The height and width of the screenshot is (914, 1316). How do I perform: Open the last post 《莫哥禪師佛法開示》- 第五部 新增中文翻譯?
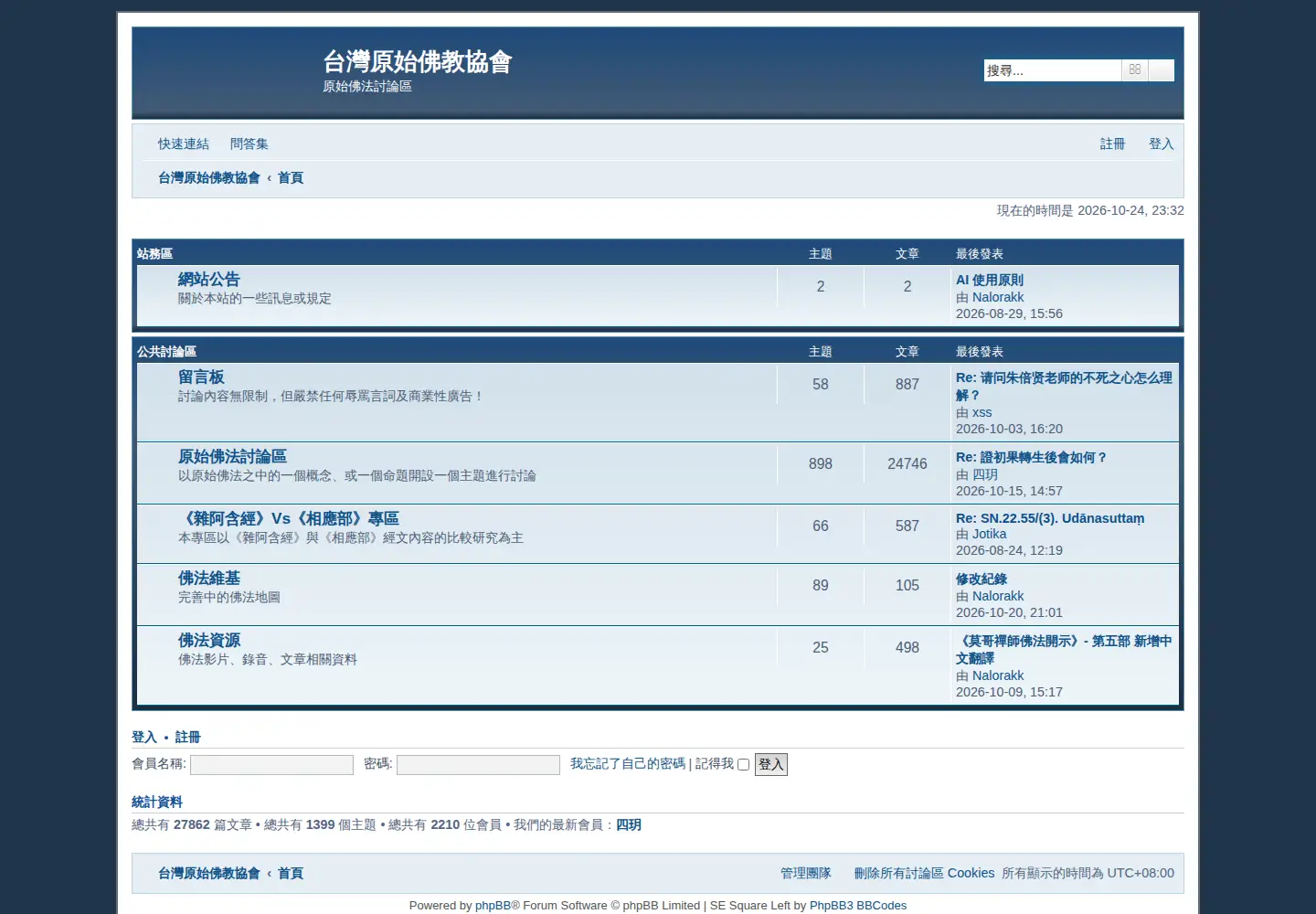point(1064,650)
